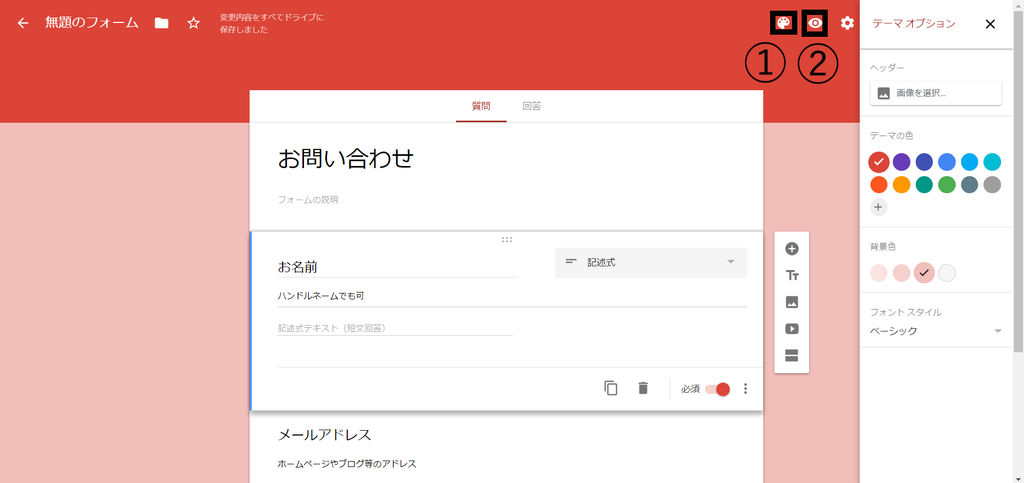Open the theme palette icon

783,23
